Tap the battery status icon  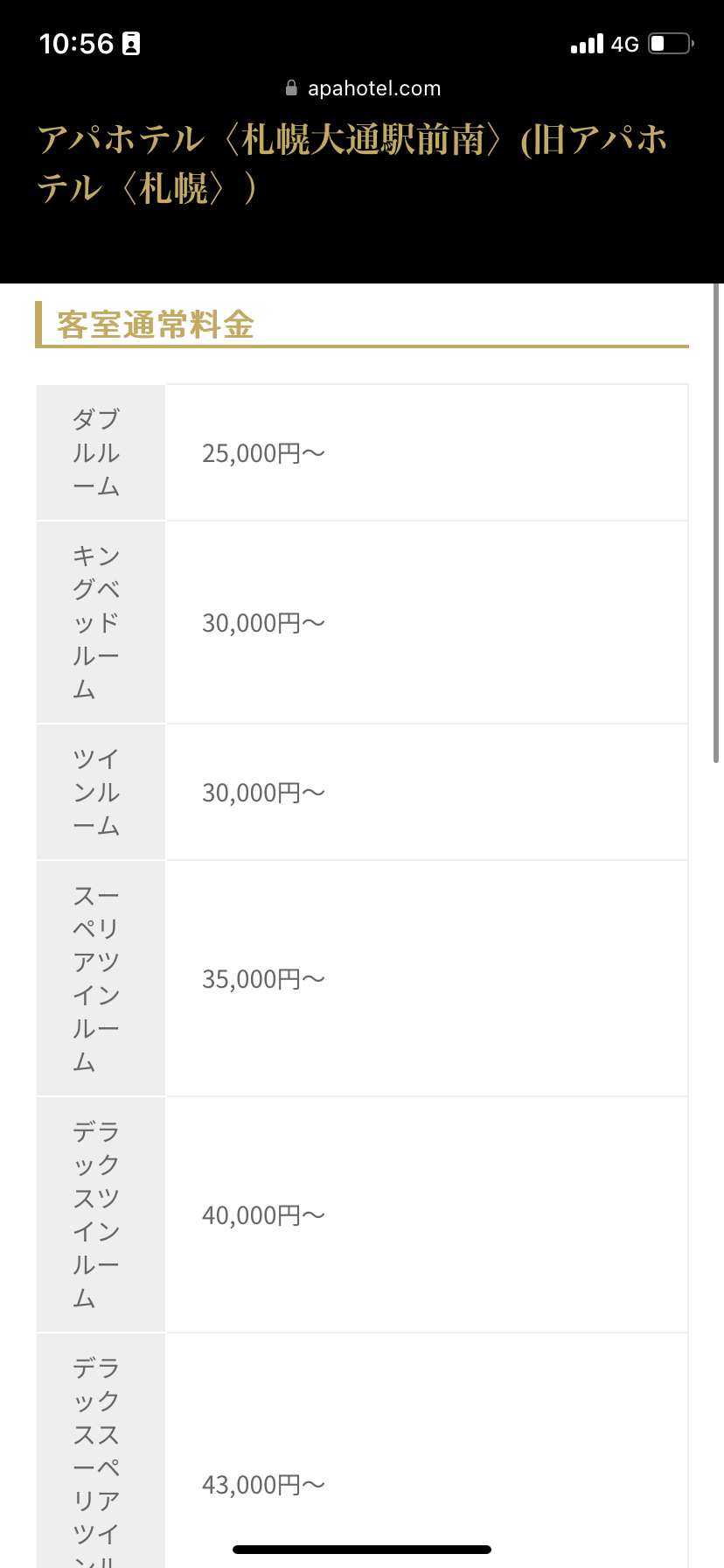671,44
